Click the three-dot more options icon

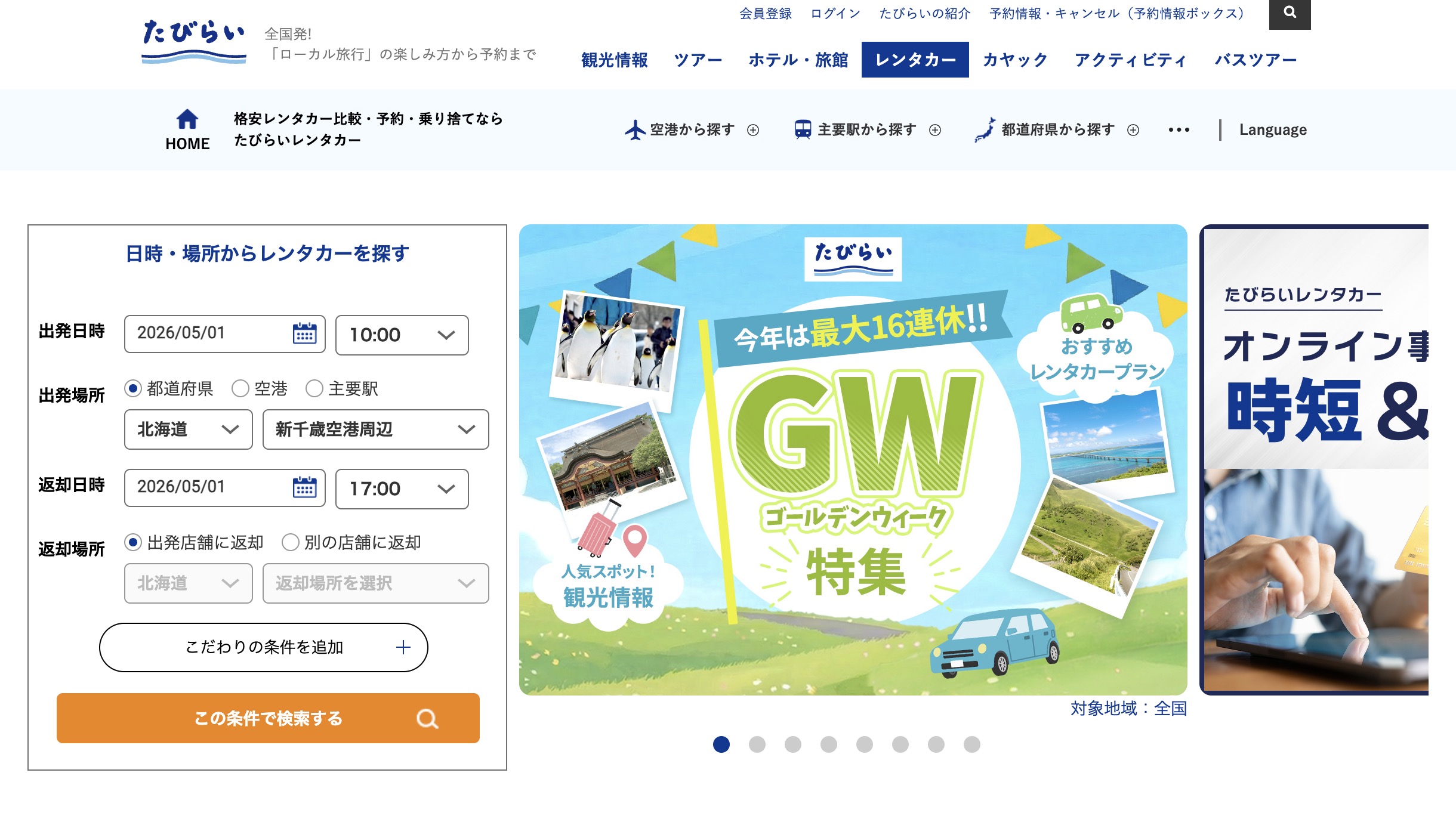(x=1179, y=129)
